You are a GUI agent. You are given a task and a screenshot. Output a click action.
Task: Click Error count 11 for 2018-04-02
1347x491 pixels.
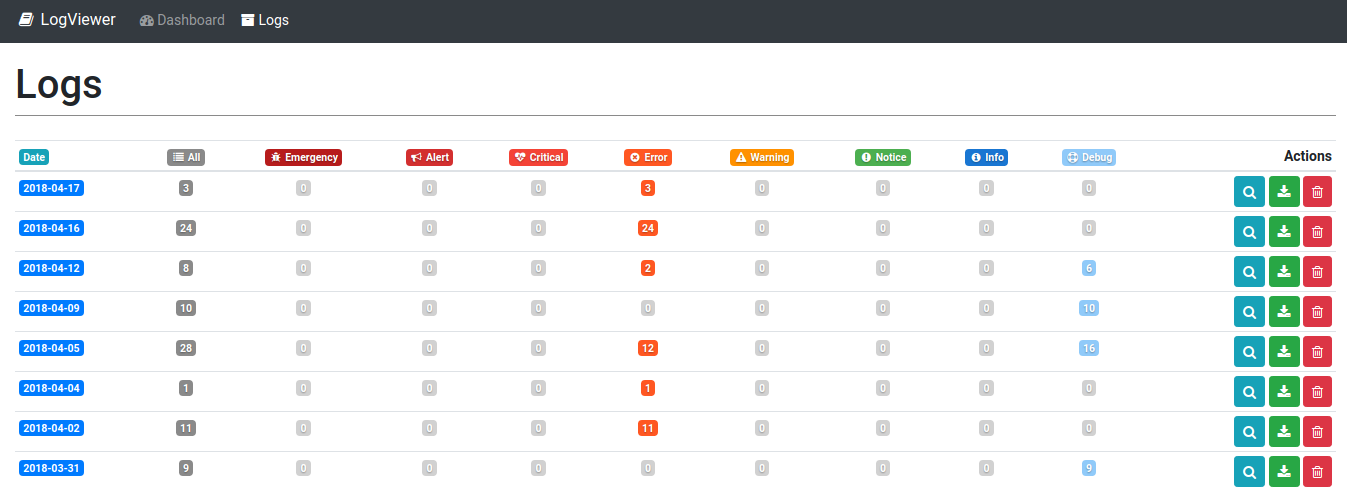pos(648,428)
